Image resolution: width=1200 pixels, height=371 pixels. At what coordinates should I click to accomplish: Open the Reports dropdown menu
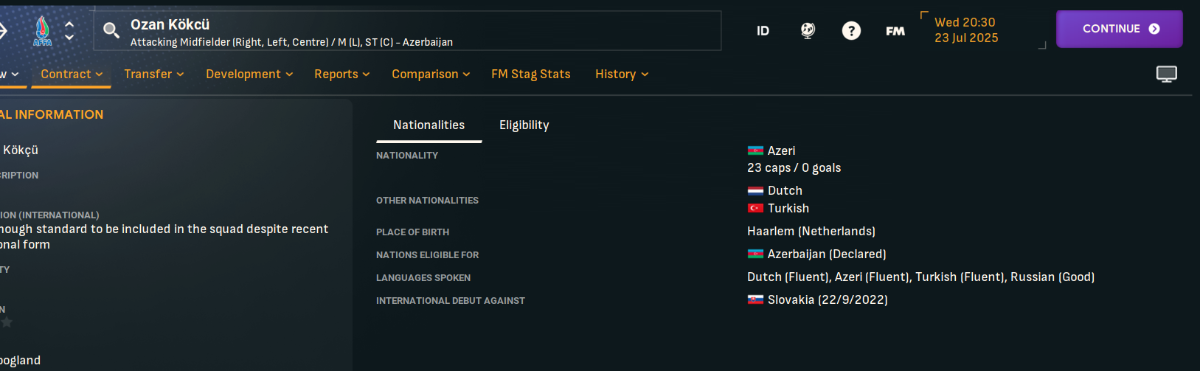coord(342,74)
